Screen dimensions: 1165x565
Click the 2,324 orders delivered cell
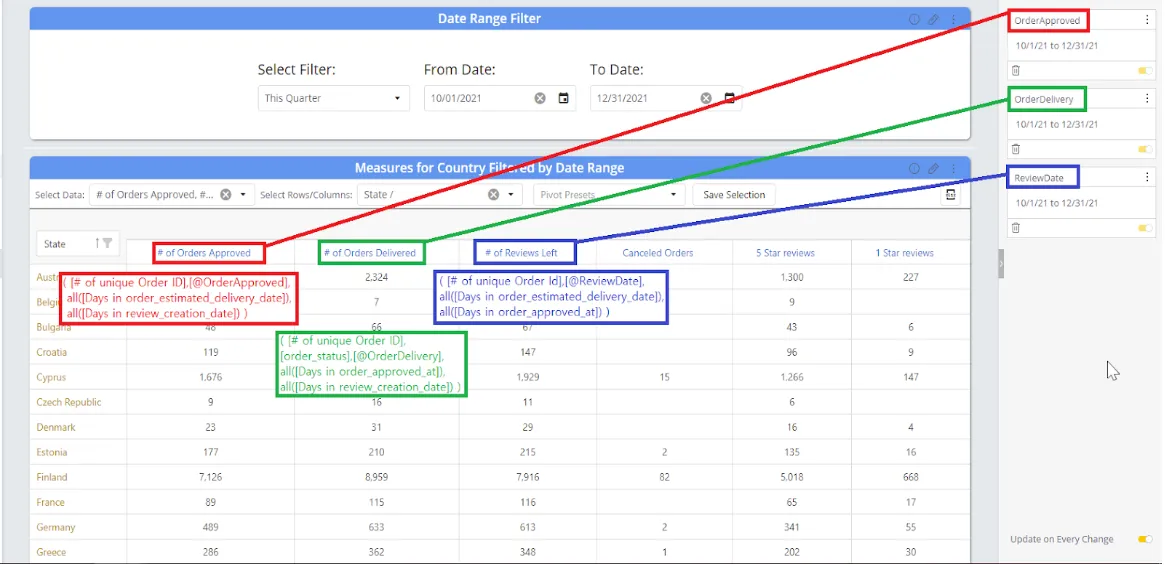click(377, 277)
